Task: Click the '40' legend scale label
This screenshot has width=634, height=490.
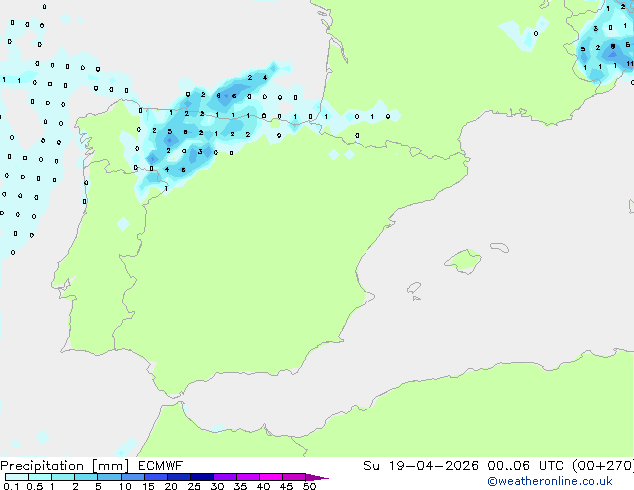Action: (263, 486)
